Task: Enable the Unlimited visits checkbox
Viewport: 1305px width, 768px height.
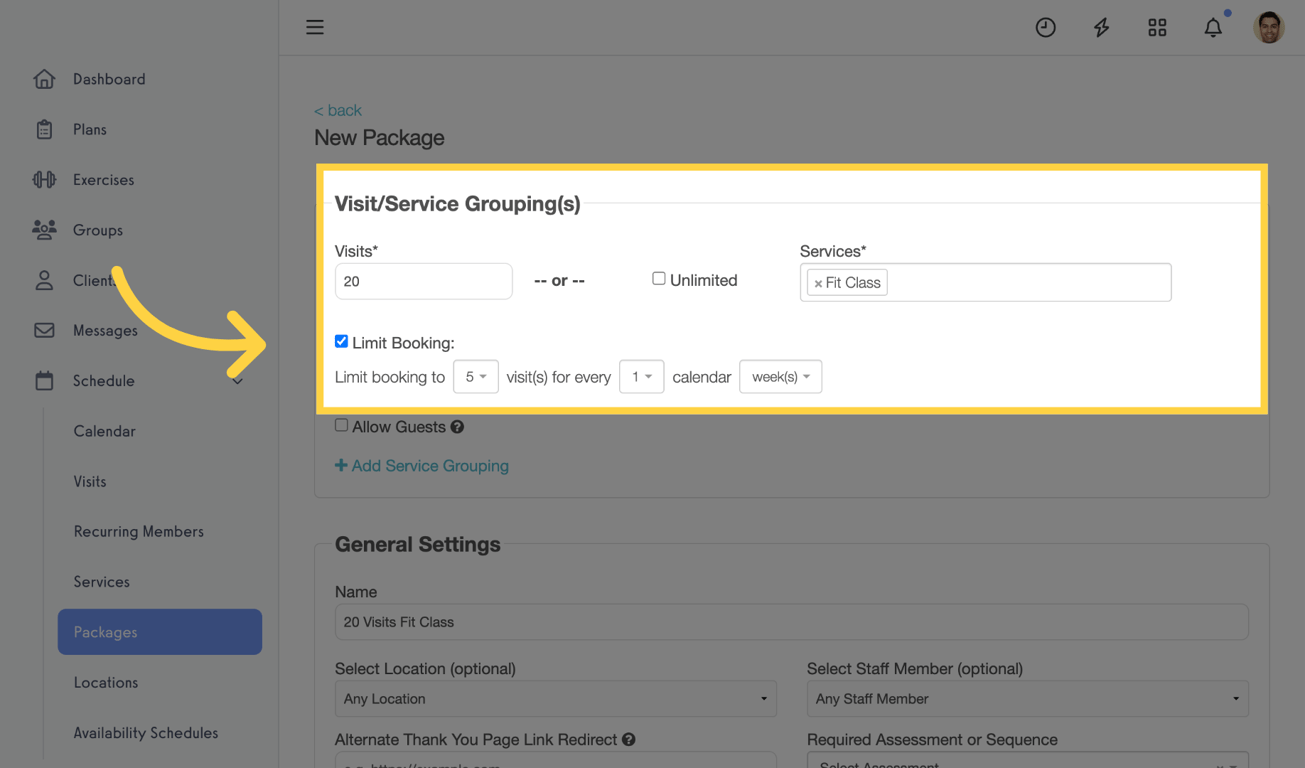Action: tap(659, 278)
